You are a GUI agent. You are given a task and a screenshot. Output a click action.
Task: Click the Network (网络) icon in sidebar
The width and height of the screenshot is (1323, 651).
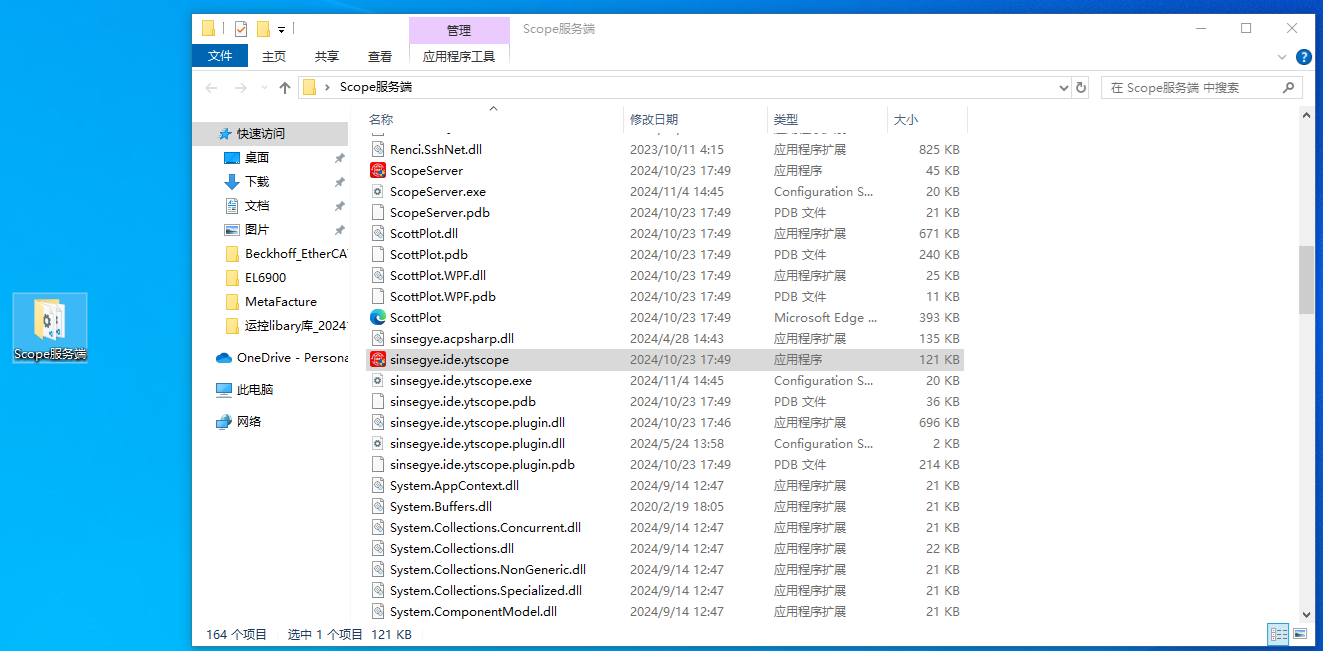(224, 422)
